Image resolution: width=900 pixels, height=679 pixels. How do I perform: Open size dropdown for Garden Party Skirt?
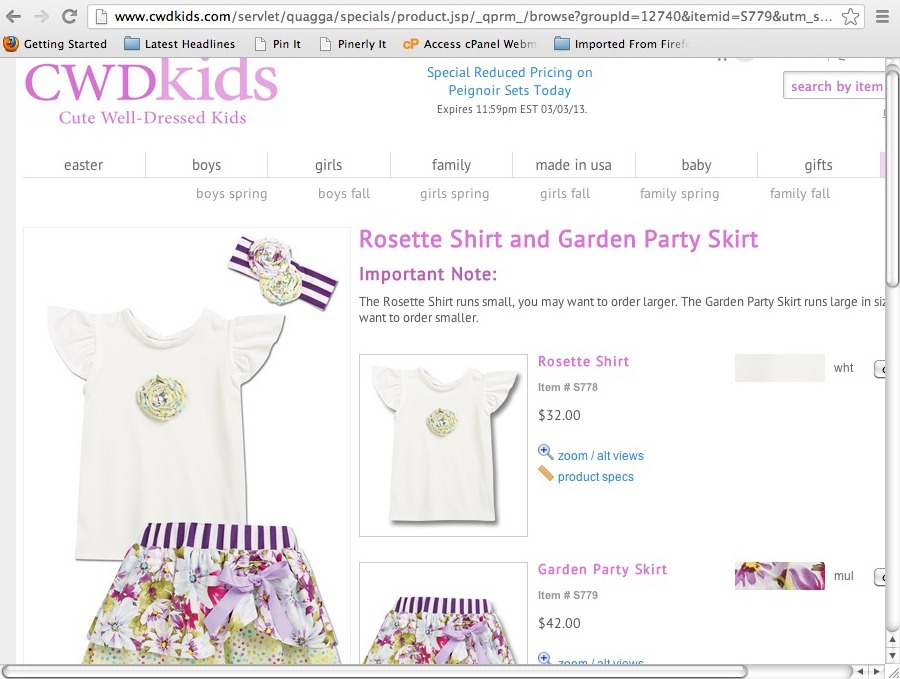click(879, 577)
